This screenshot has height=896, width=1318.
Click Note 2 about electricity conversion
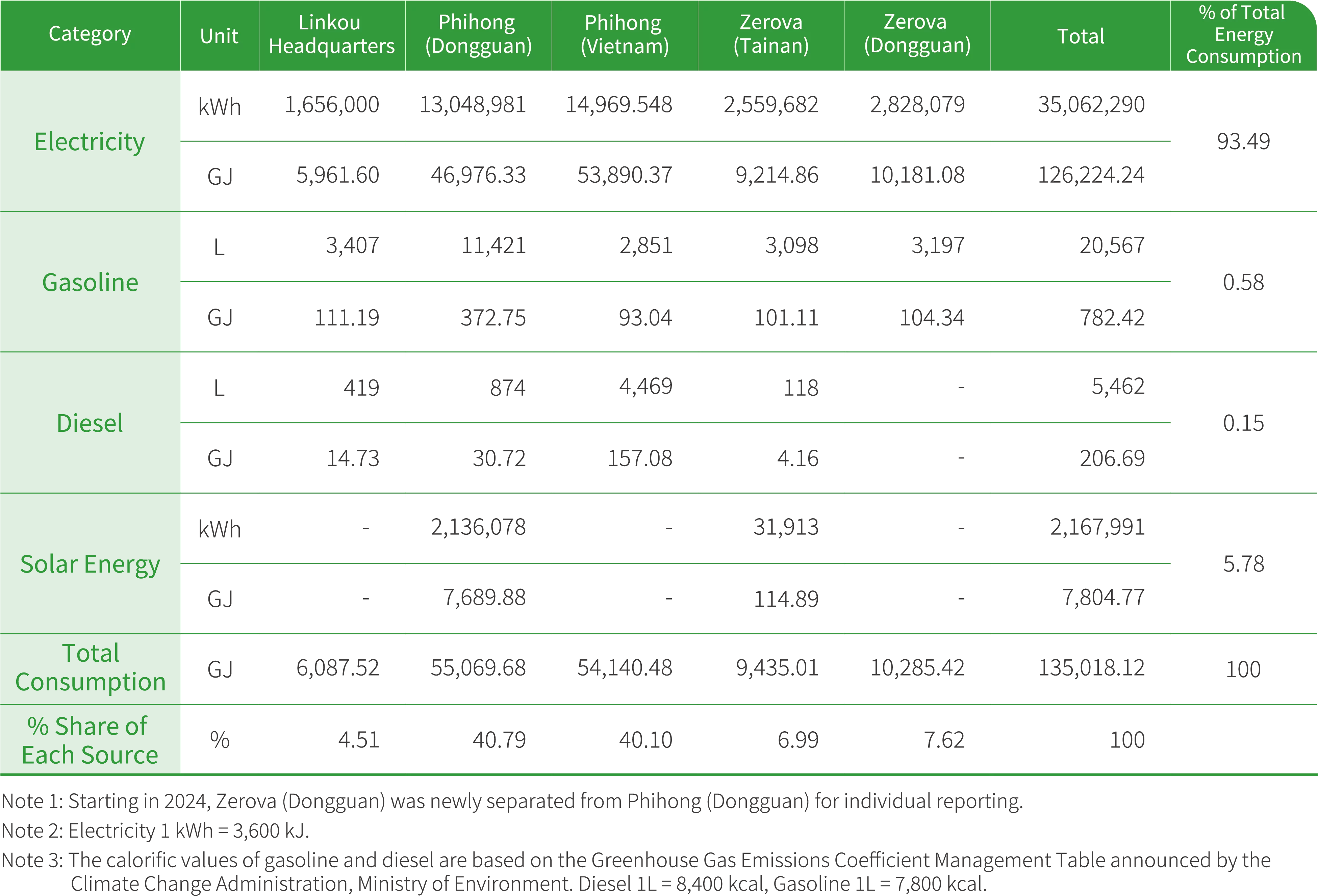(156, 832)
